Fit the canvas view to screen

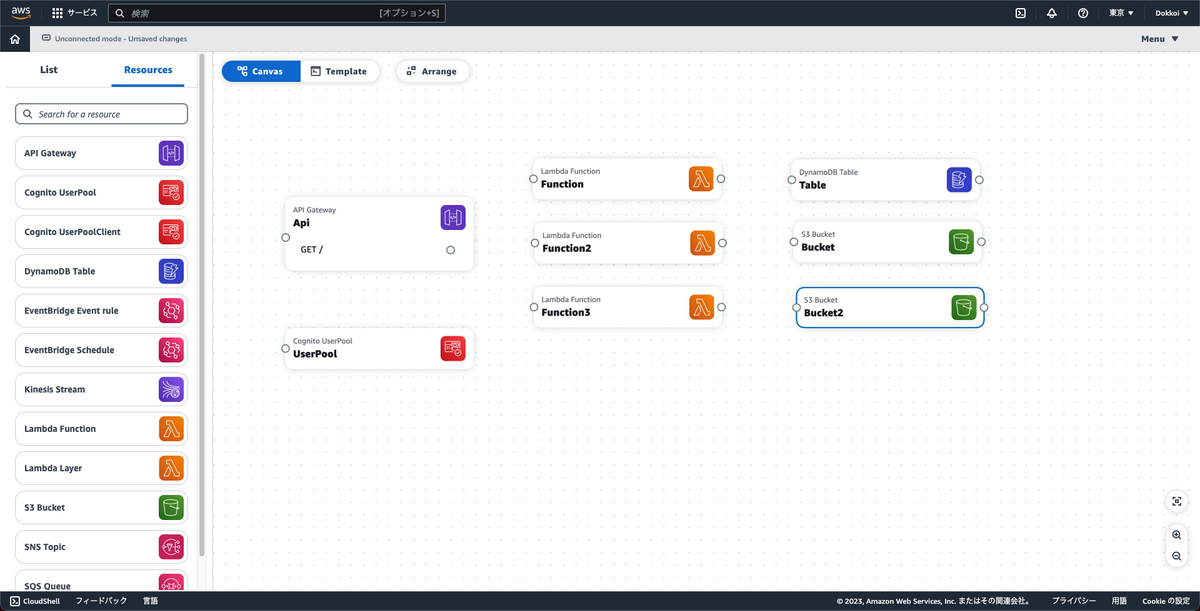tap(1177, 501)
